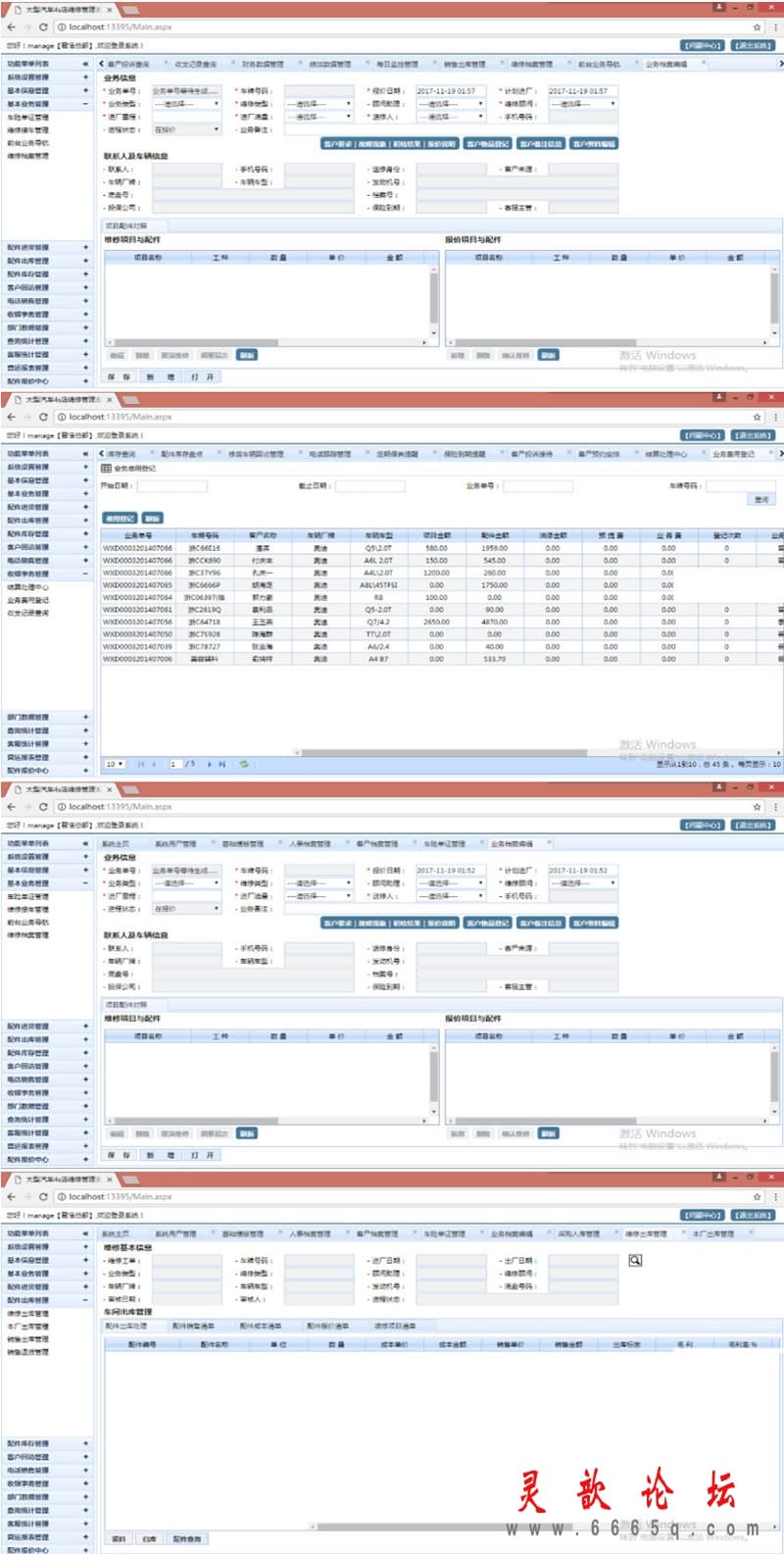The image size is (784, 1554).
Task: Collapse 收银事务管理 in WXD records window sidebar
Action: [x=86, y=574]
